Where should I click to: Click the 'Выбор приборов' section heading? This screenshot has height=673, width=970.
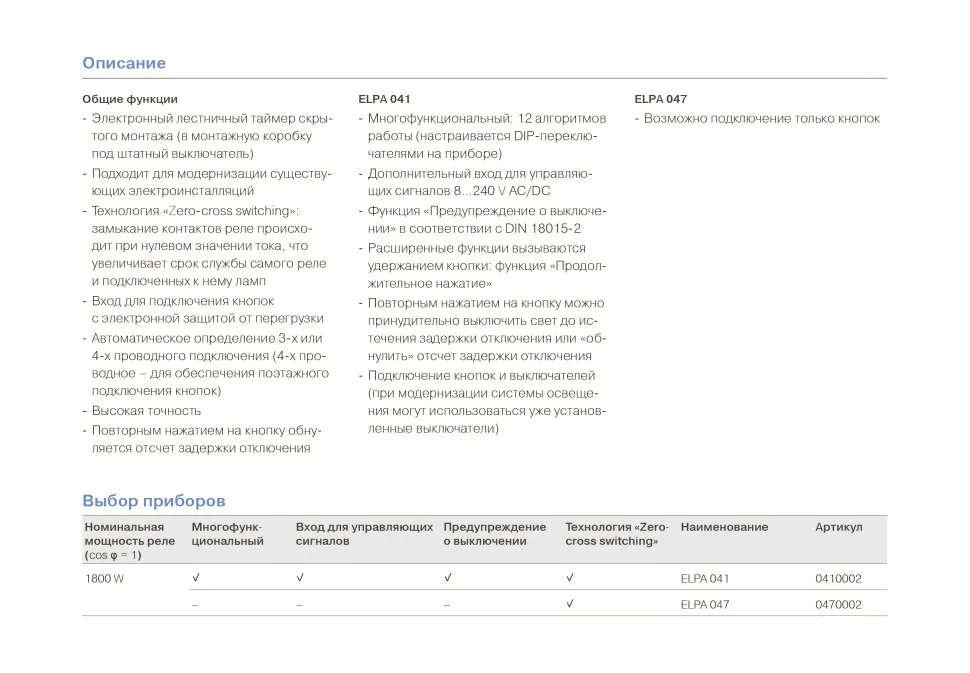click(x=154, y=500)
